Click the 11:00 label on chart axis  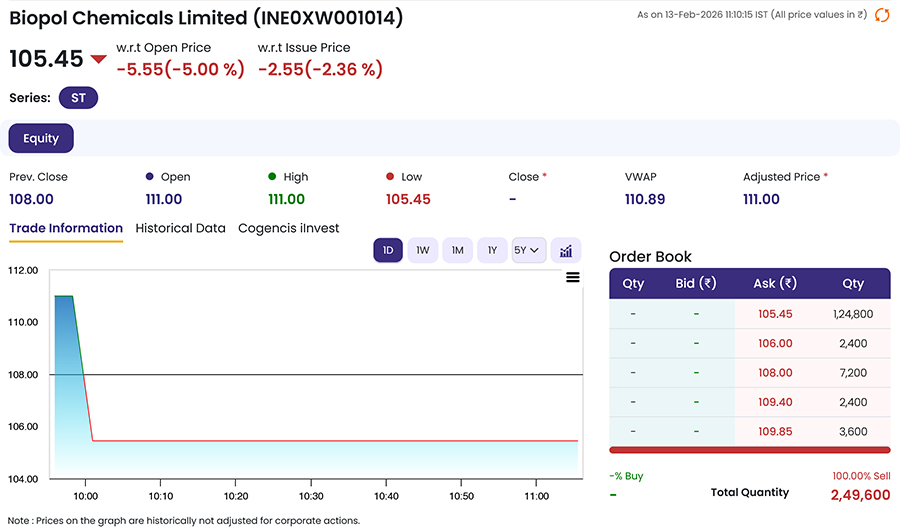click(x=536, y=496)
